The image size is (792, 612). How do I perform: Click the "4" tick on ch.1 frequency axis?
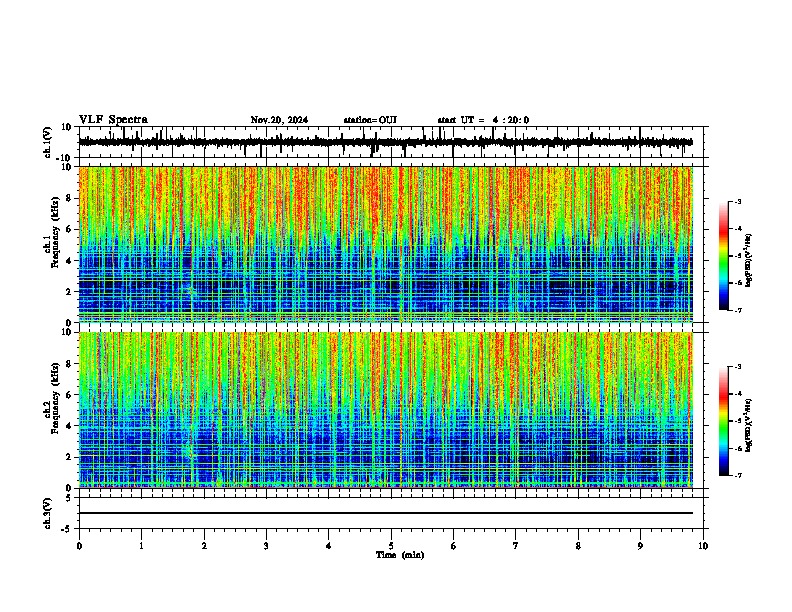pyautogui.click(x=69, y=261)
